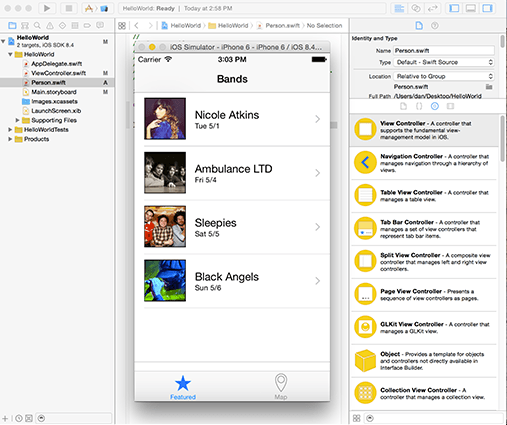Image resolution: width=507 pixels, height=425 pixels.
Task: Choose file location with folder icon
Action: tap(489, 87)
